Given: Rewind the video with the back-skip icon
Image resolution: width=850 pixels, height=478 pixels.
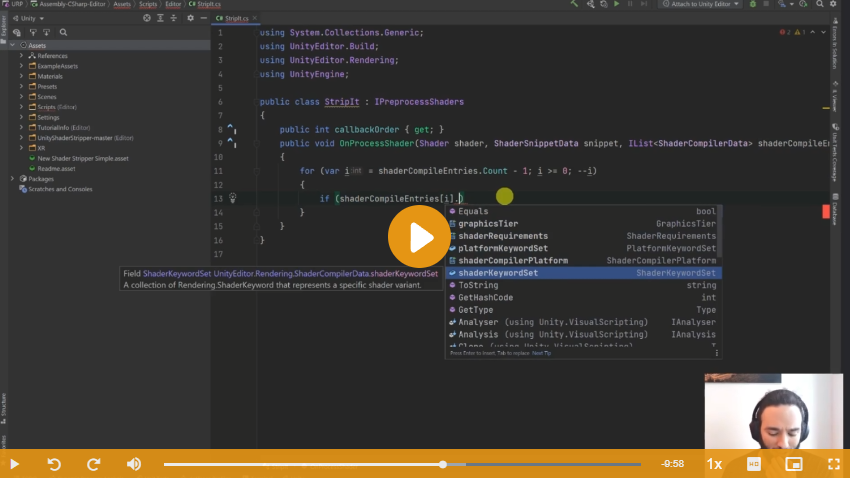Looking at the screenshot, I should pyautogui.click(x=54, y=464).
